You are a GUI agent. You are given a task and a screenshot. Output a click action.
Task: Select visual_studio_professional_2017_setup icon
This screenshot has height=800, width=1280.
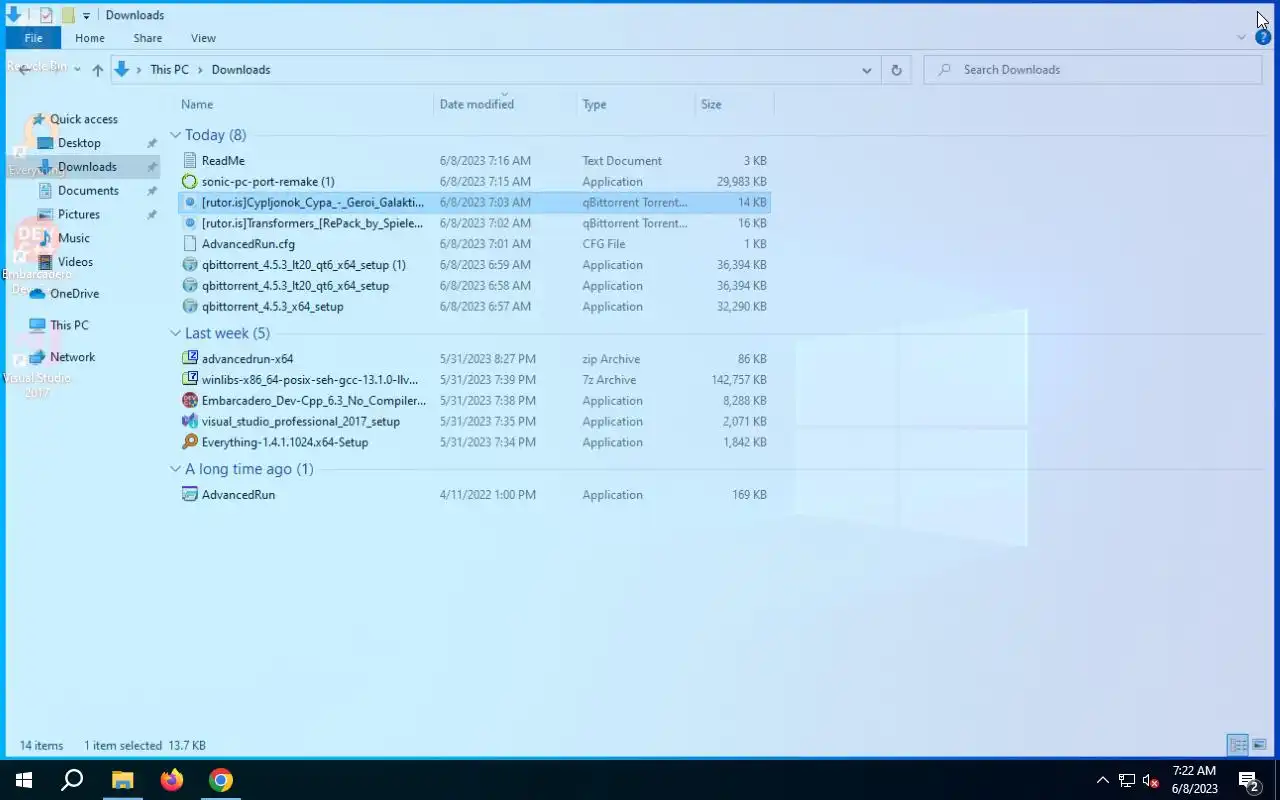click(x=190, y=421)
